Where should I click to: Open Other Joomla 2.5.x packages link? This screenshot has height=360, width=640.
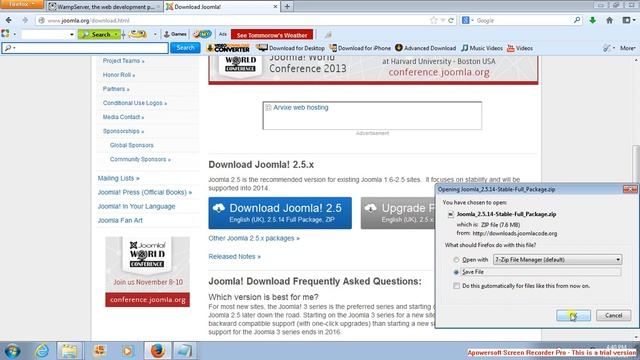(x=254, y=238)
